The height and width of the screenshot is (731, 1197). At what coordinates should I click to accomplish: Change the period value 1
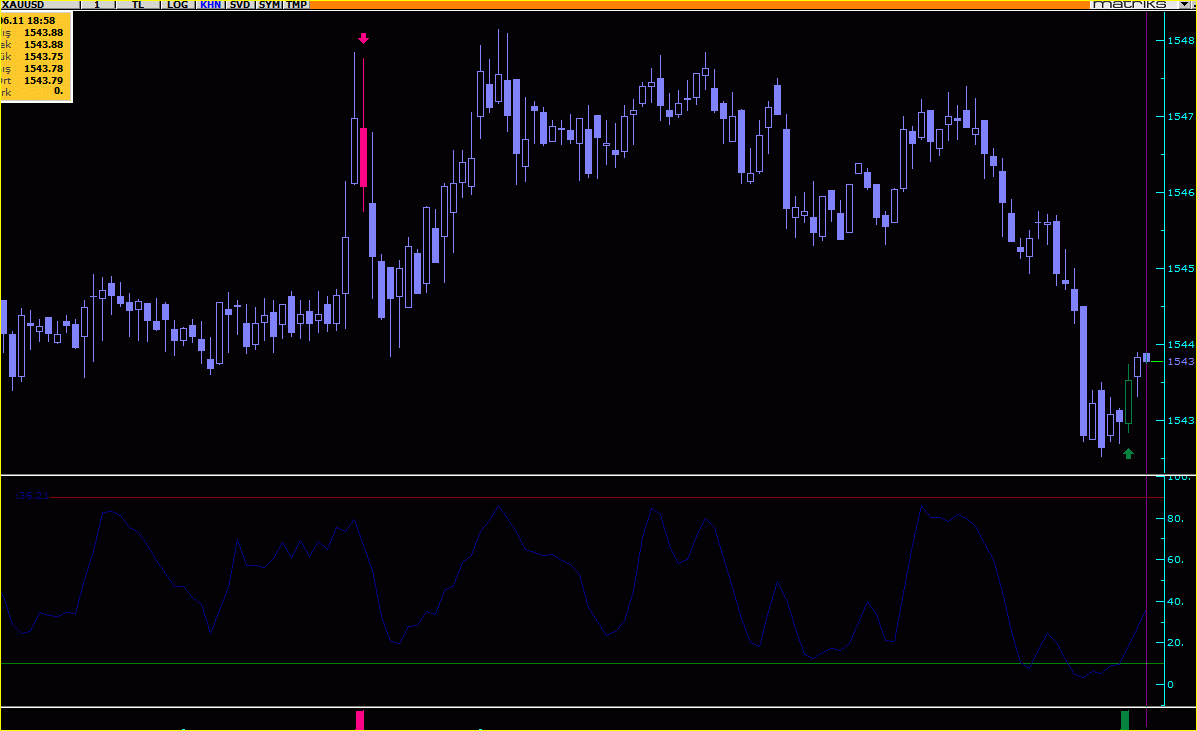tap(98, 5)
